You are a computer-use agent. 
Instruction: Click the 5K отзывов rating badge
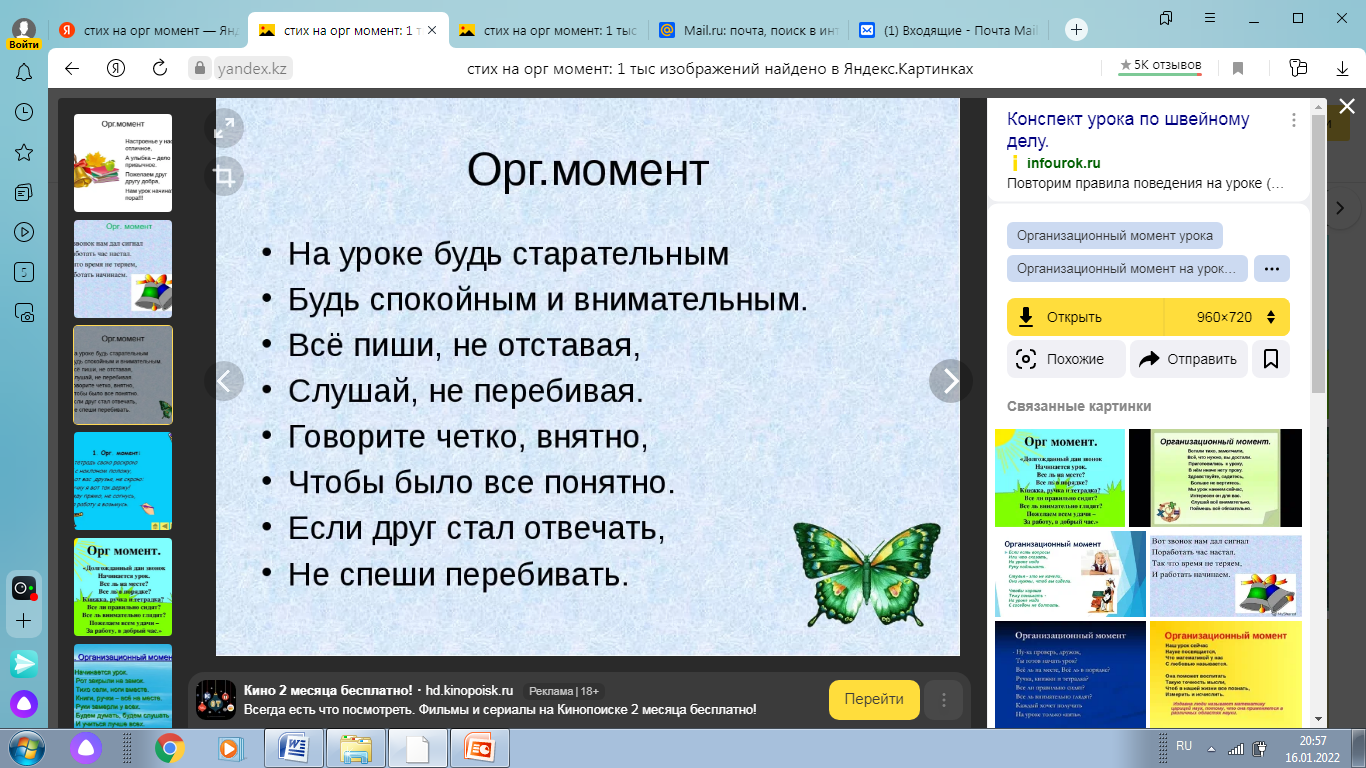tap(1161, 65)
